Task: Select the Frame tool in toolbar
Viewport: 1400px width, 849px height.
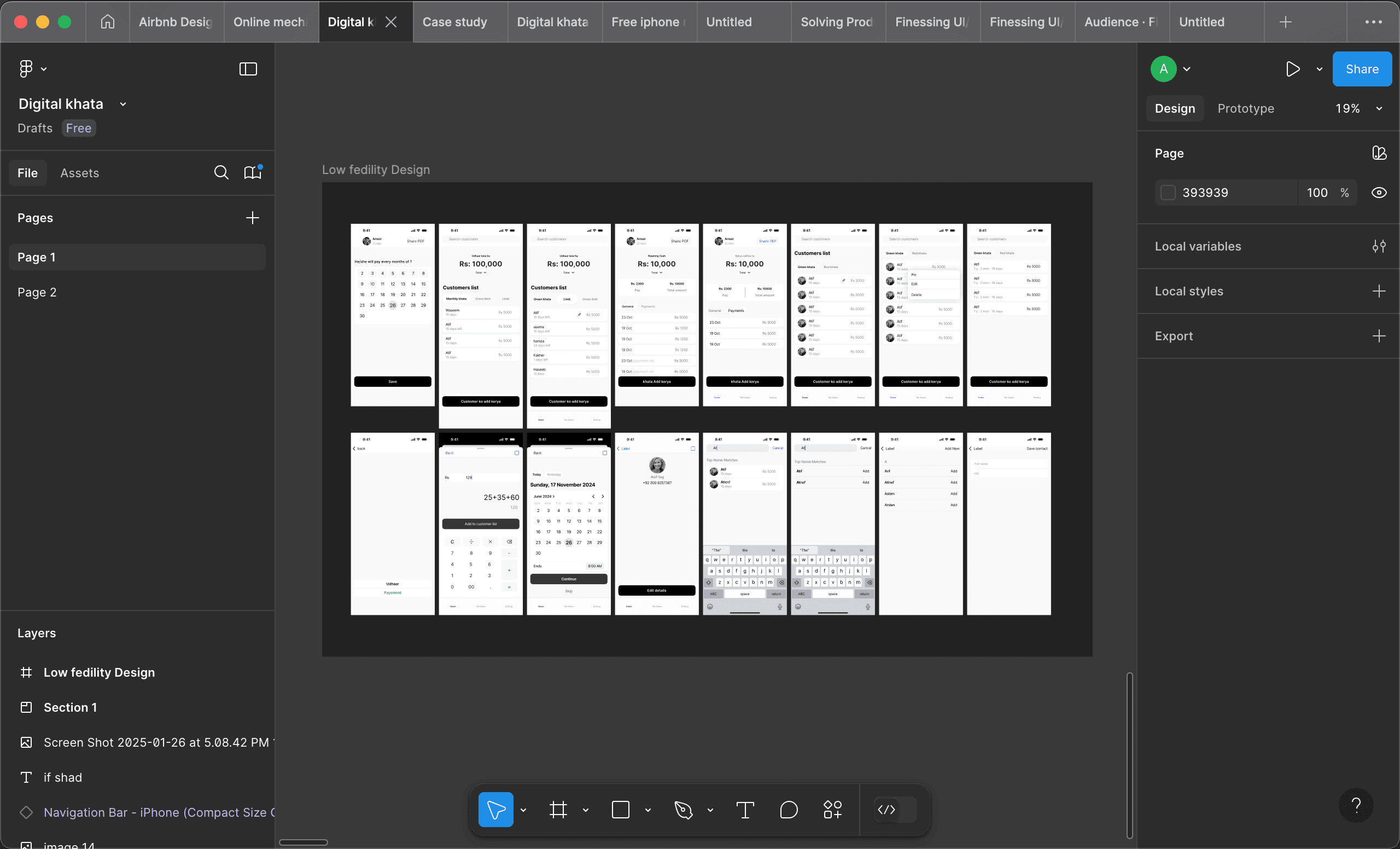Action: point(558,809)
